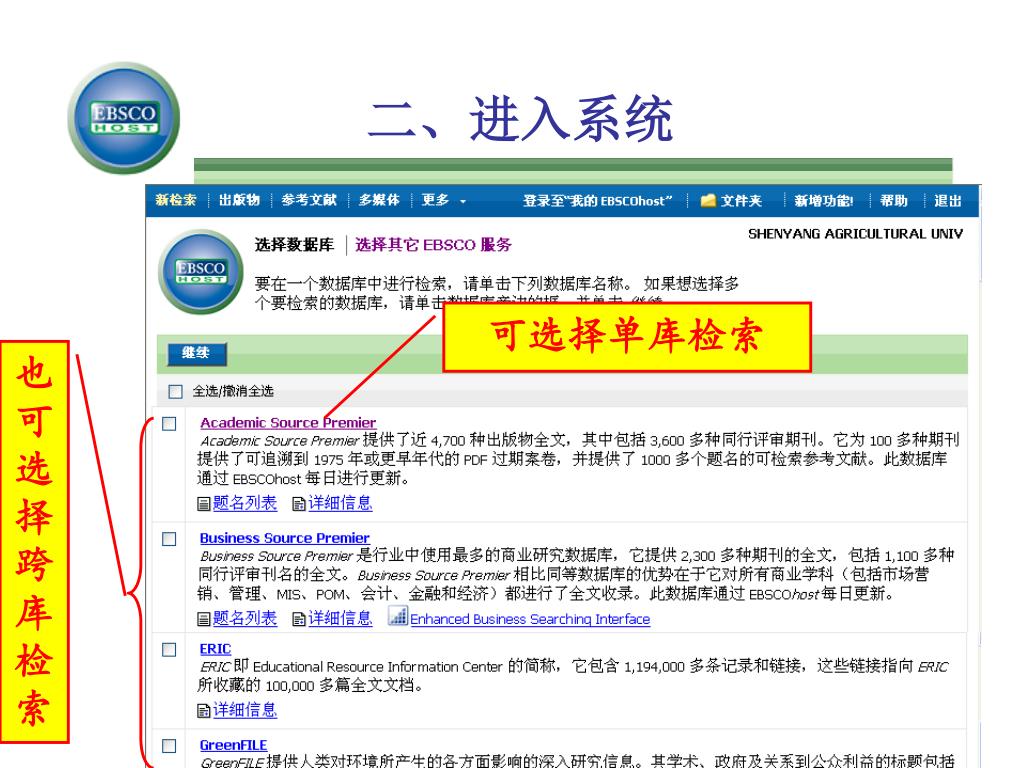Open the Academic Source Premier database link
This screenshot has height=768, width=1024.
click(288, 423)
